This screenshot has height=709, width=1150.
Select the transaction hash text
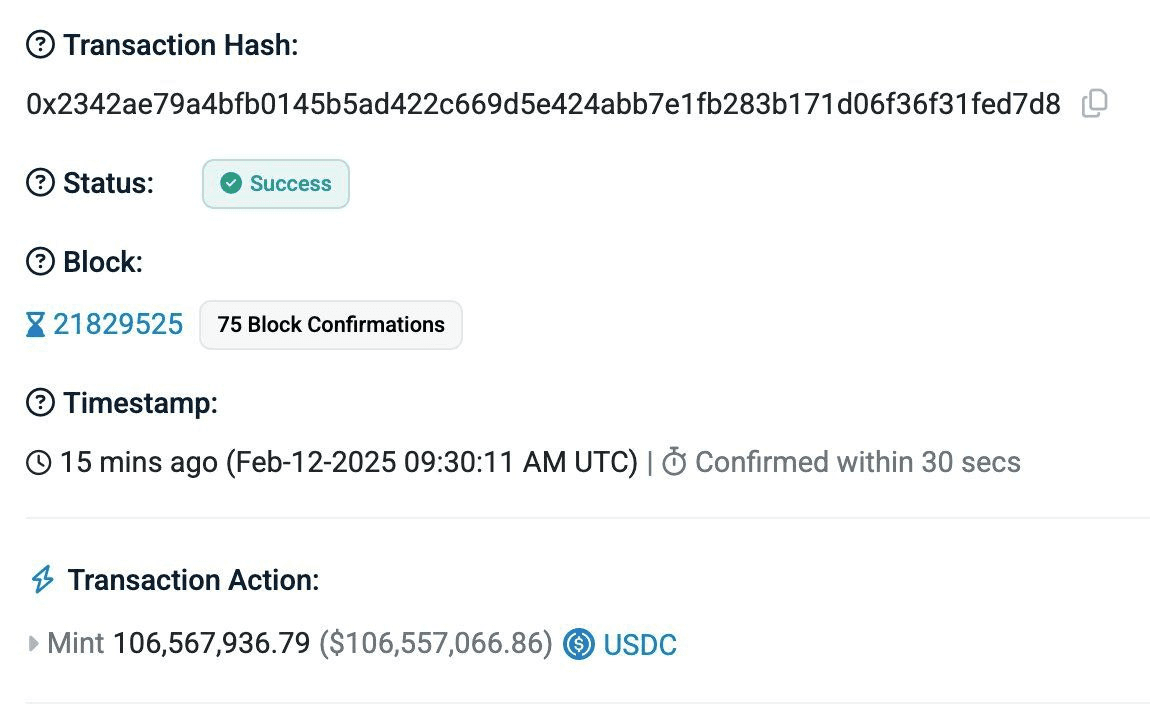click(543, 104)
